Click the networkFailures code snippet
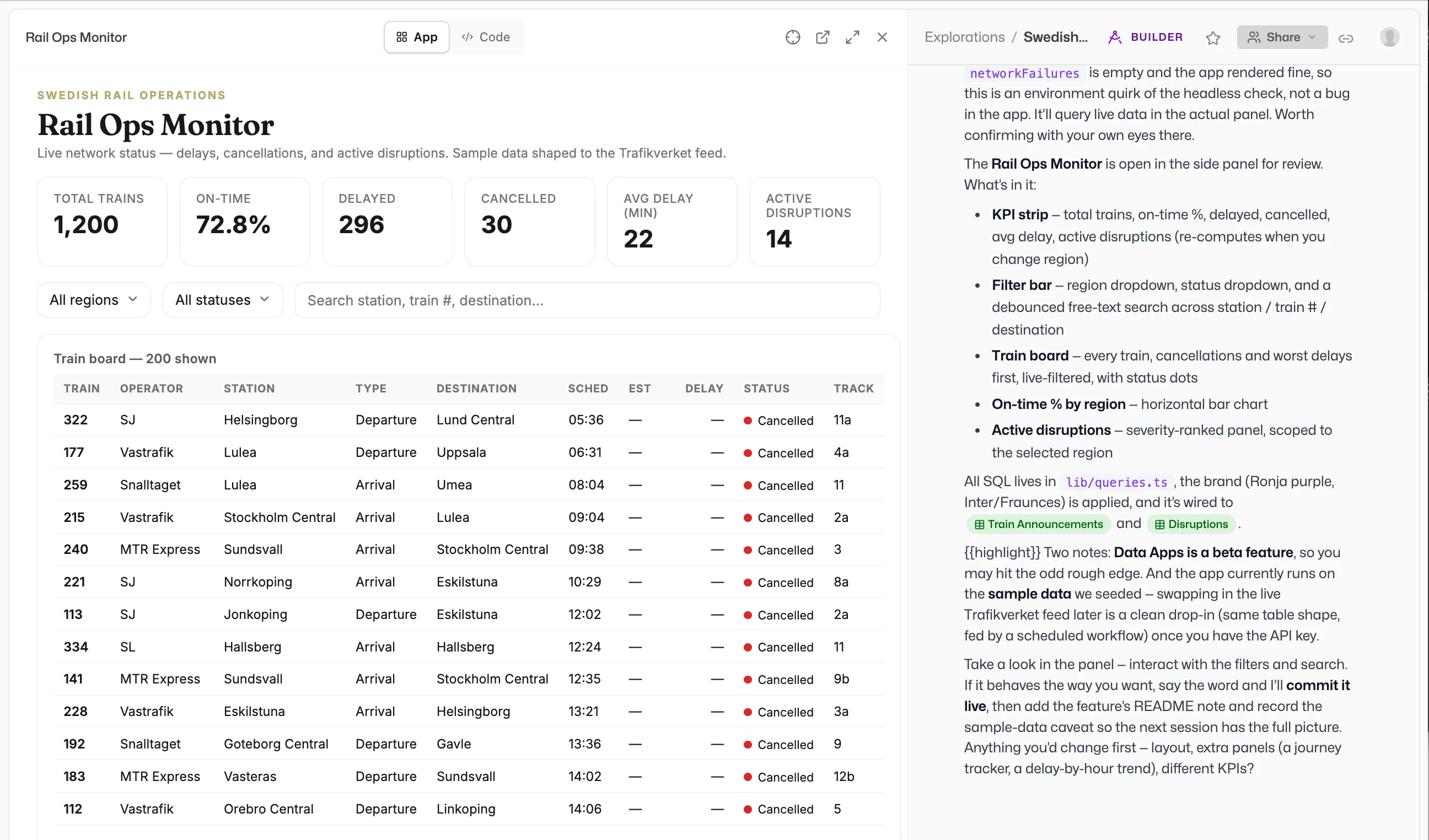This screenshot has width=1429, height=840. [1025, 73]
